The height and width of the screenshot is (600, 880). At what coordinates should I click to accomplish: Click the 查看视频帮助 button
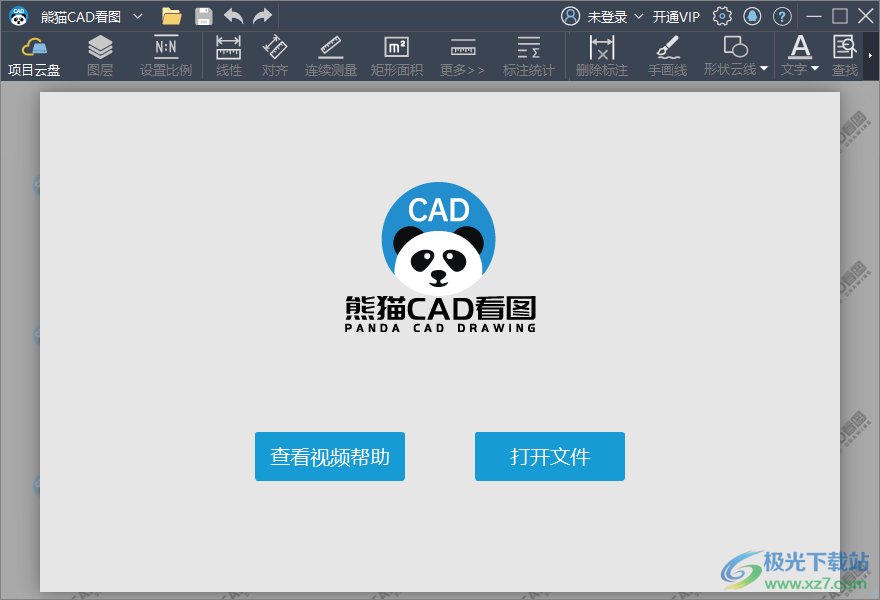pos(330,456)
